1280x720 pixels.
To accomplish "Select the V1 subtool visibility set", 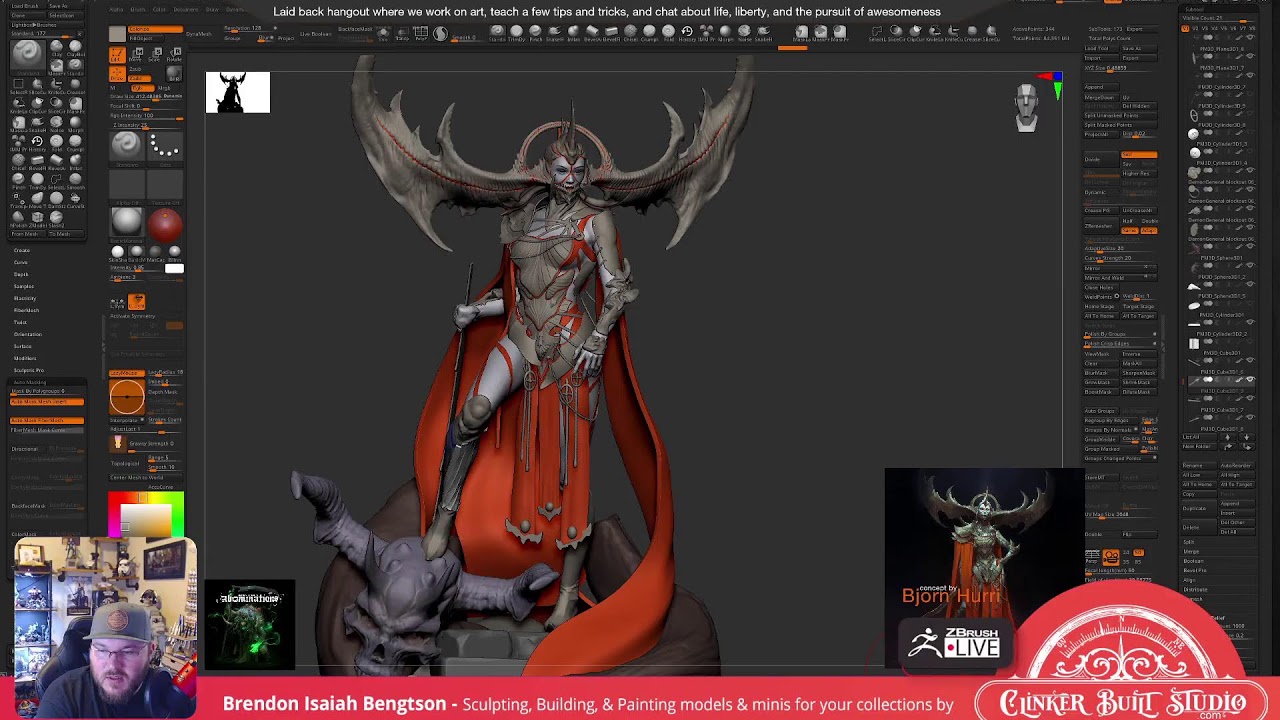I will click(1185, 29).
